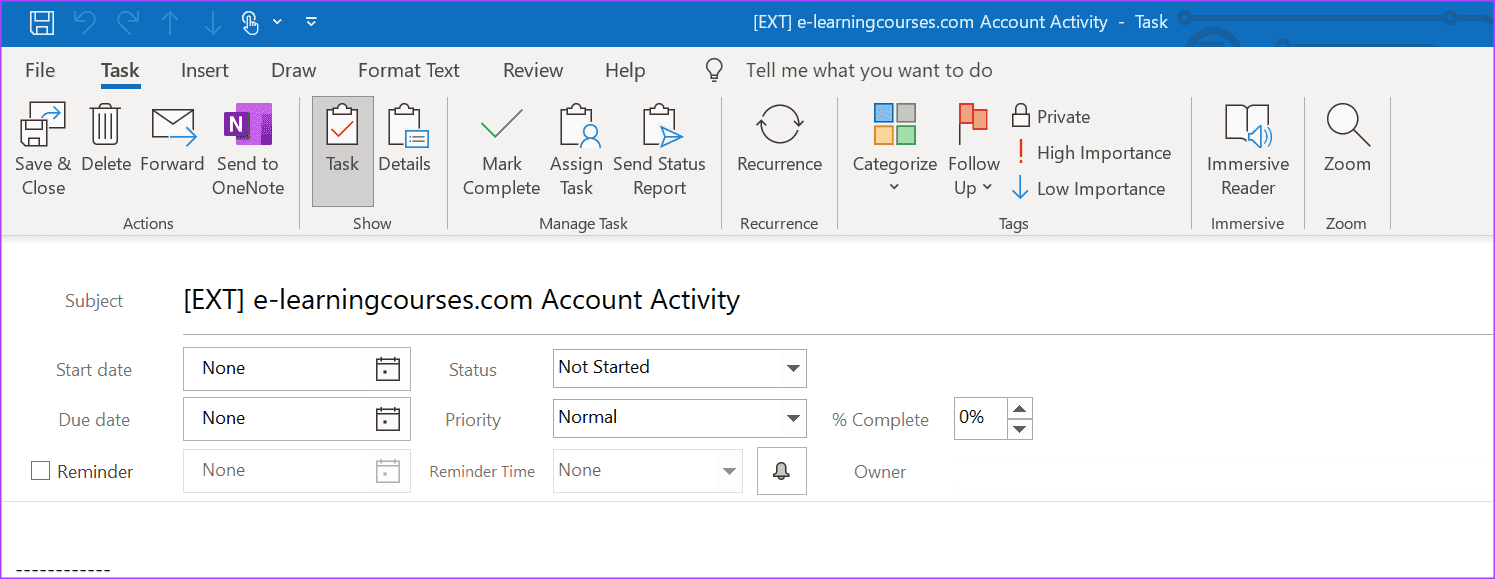Image resolution: width=1495 pixels, height=579 pixels.
Task: Edit the Subject field text
Action: pyautogui.click(x=838, y=299)
